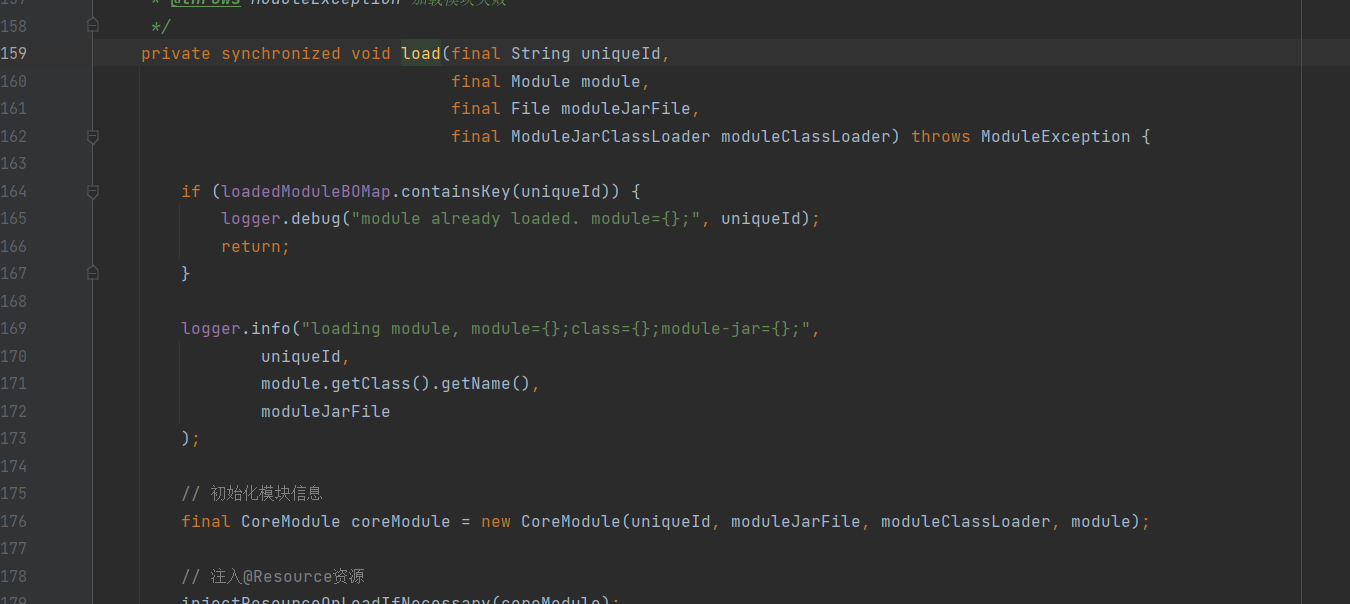This screenshot has width=1350, height=604.
Task: Click the fold end marker at line 167
Action: (x=93, y=273)
